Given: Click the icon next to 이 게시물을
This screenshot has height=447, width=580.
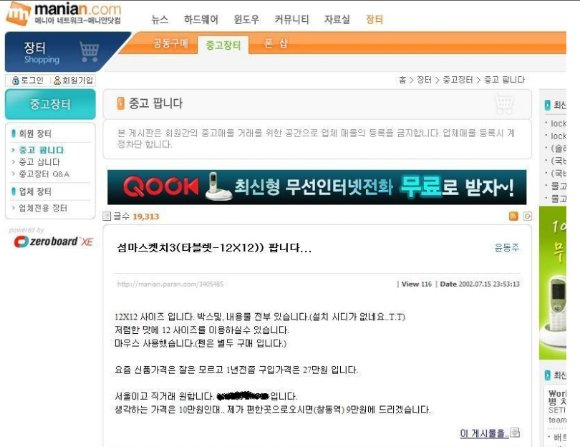Looking at the screenshot, I should click(515, 432).
